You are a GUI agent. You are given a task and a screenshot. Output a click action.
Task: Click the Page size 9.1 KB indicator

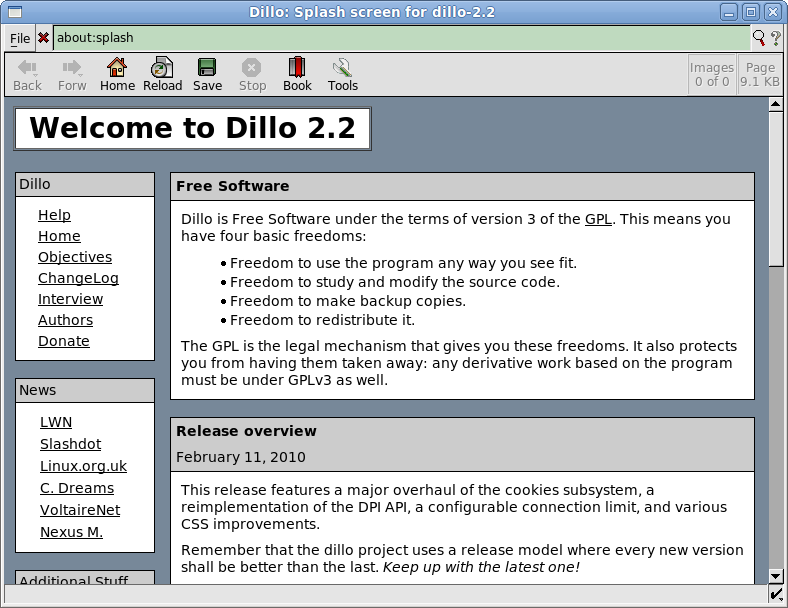point(760,74)
